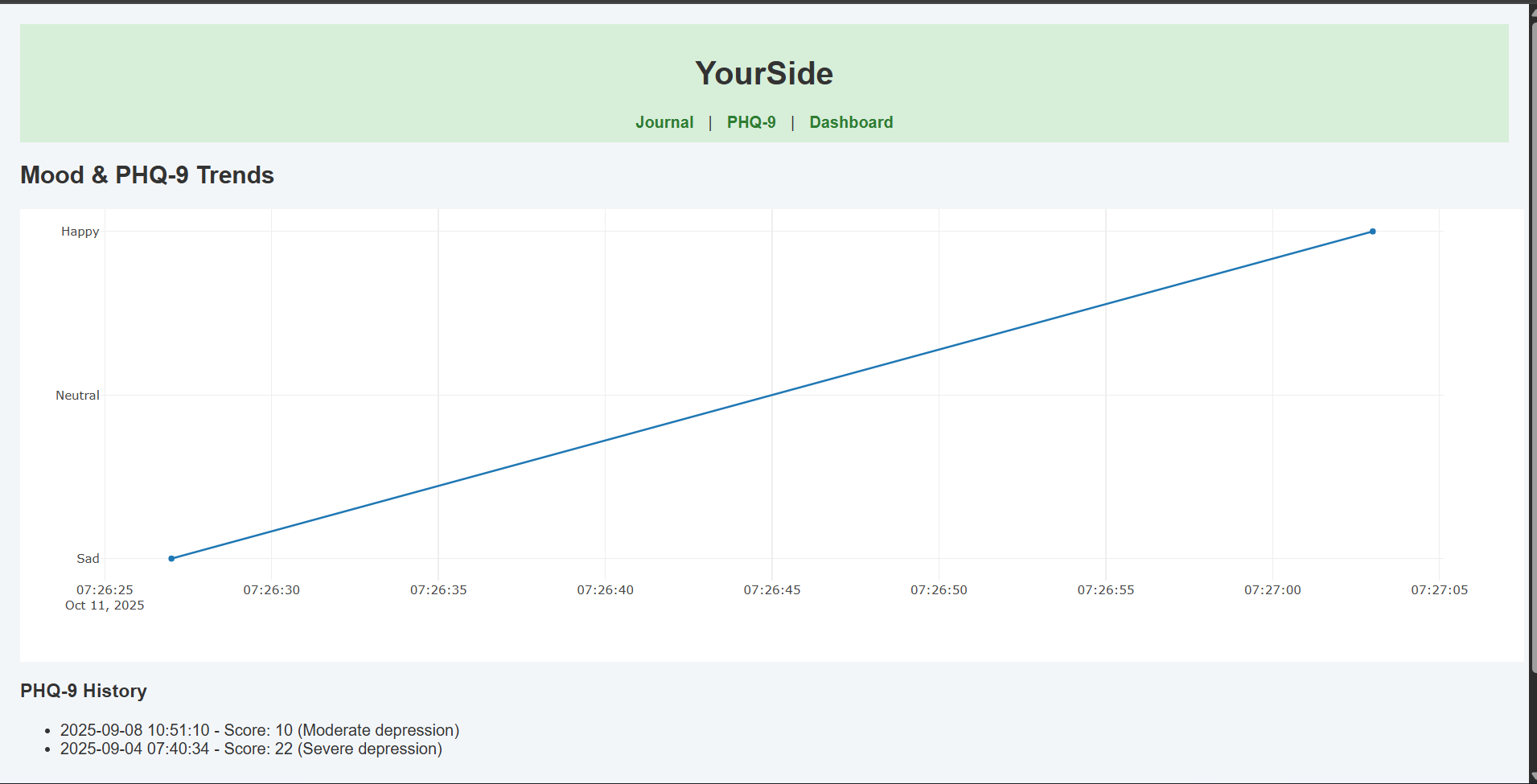Select the 2025-09-08 Score 10 history entry
Viewport: 1537px width, 784px height.
260,730
